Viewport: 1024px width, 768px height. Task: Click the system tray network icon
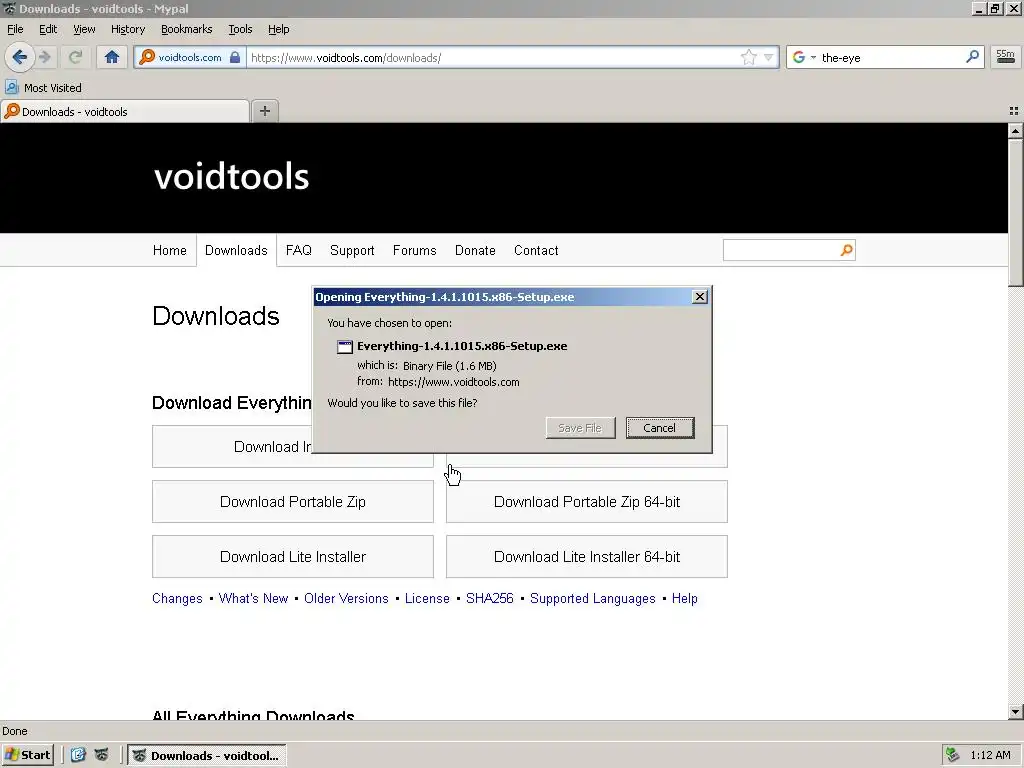click(953, 755)
